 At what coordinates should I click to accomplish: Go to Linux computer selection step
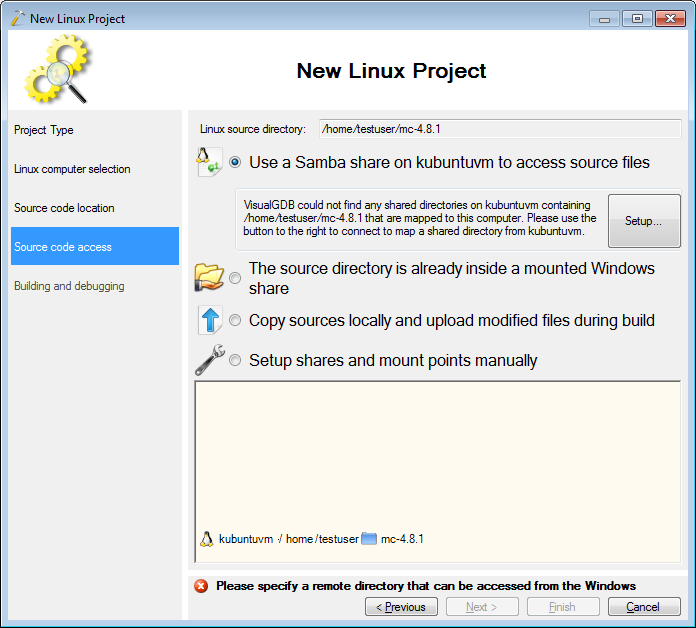click(x=95, y=169)
